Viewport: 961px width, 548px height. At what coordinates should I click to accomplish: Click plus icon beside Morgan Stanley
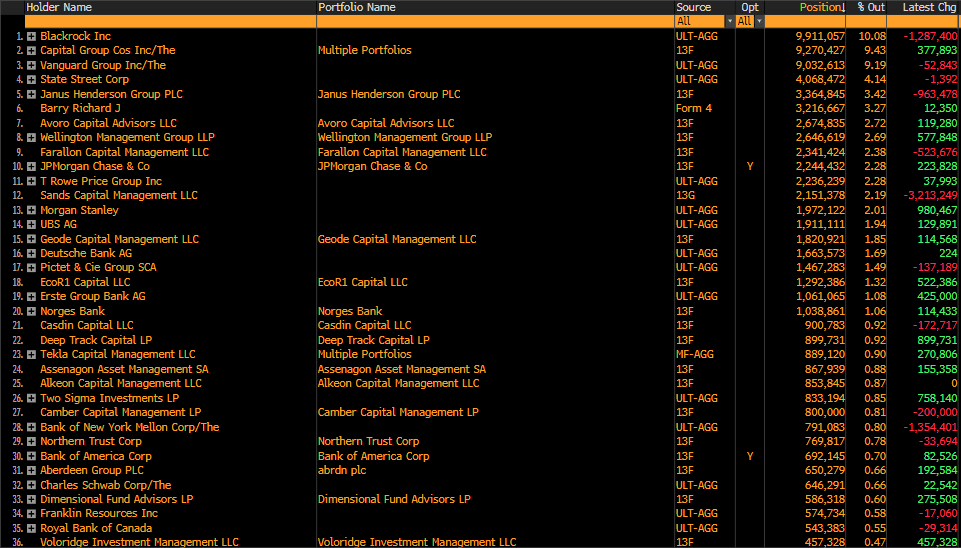point(32,210)
